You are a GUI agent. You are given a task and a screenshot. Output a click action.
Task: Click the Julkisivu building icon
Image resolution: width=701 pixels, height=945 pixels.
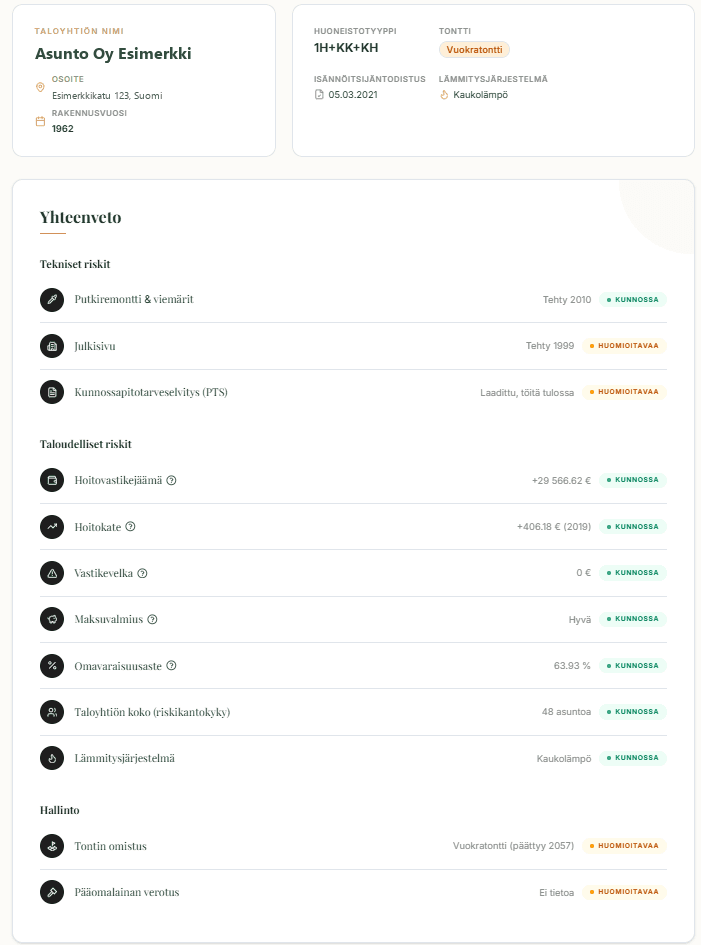click(51, 346)
